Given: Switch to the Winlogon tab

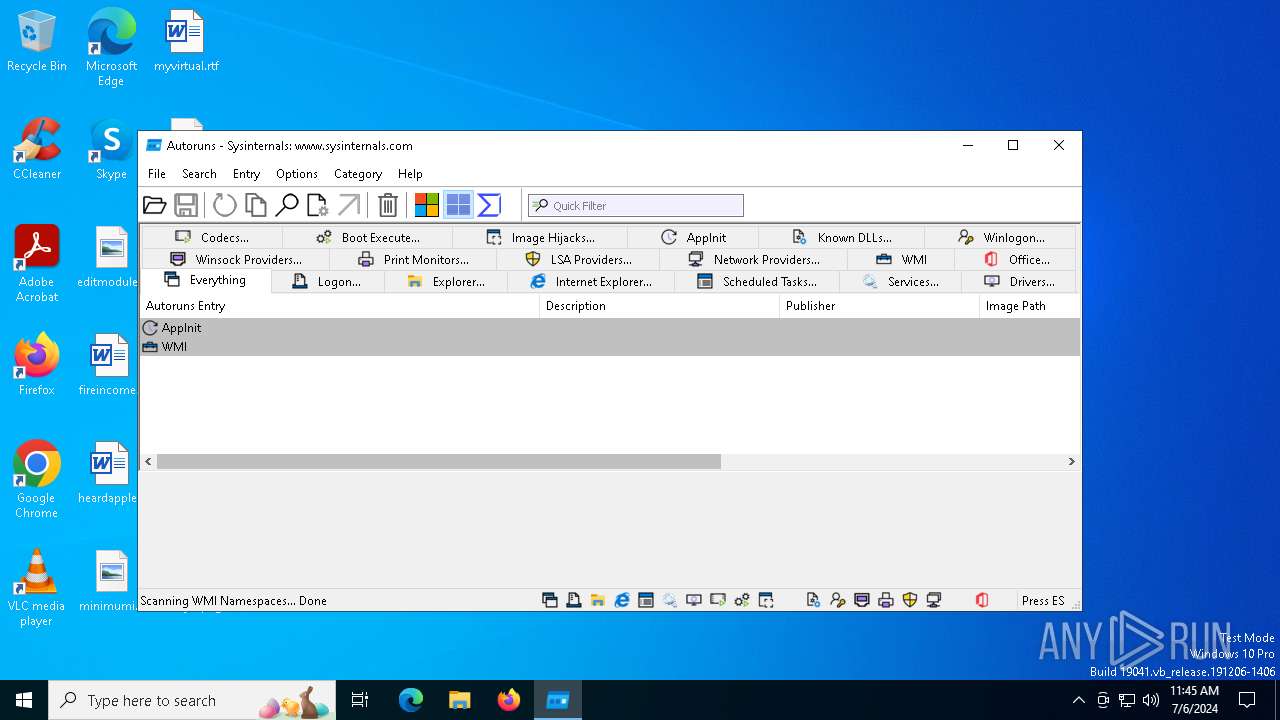Looking at the screenshot, I should click(x=1000, y=237).
